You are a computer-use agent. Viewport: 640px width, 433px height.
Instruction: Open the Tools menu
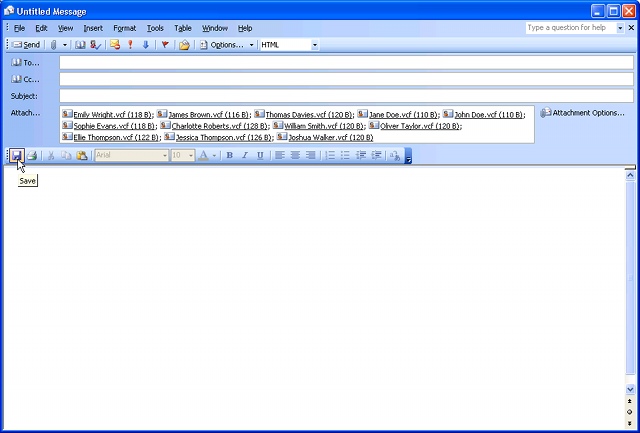tap(155, 28)
